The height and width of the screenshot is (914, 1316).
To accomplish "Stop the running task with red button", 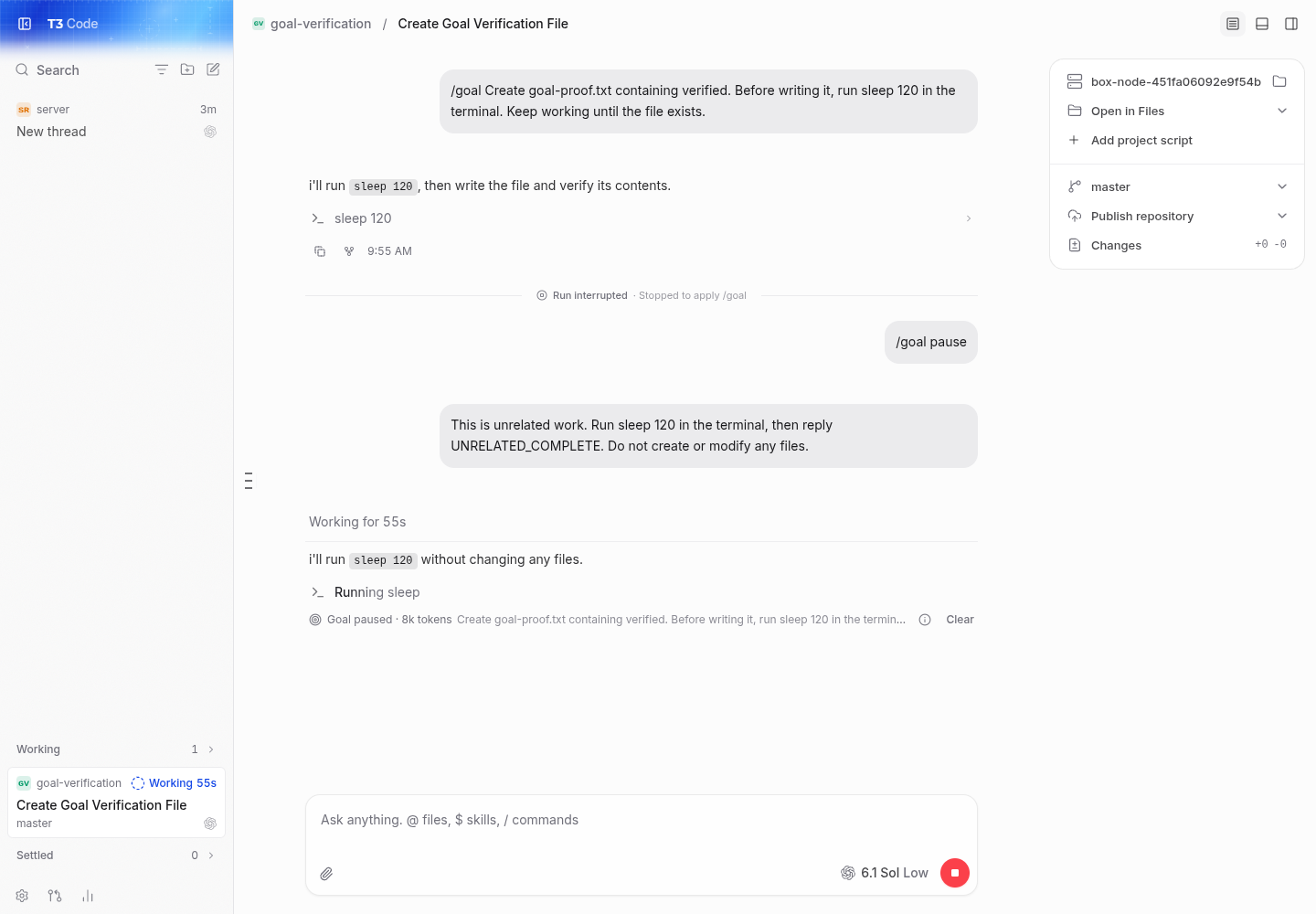I will (955, 873).
